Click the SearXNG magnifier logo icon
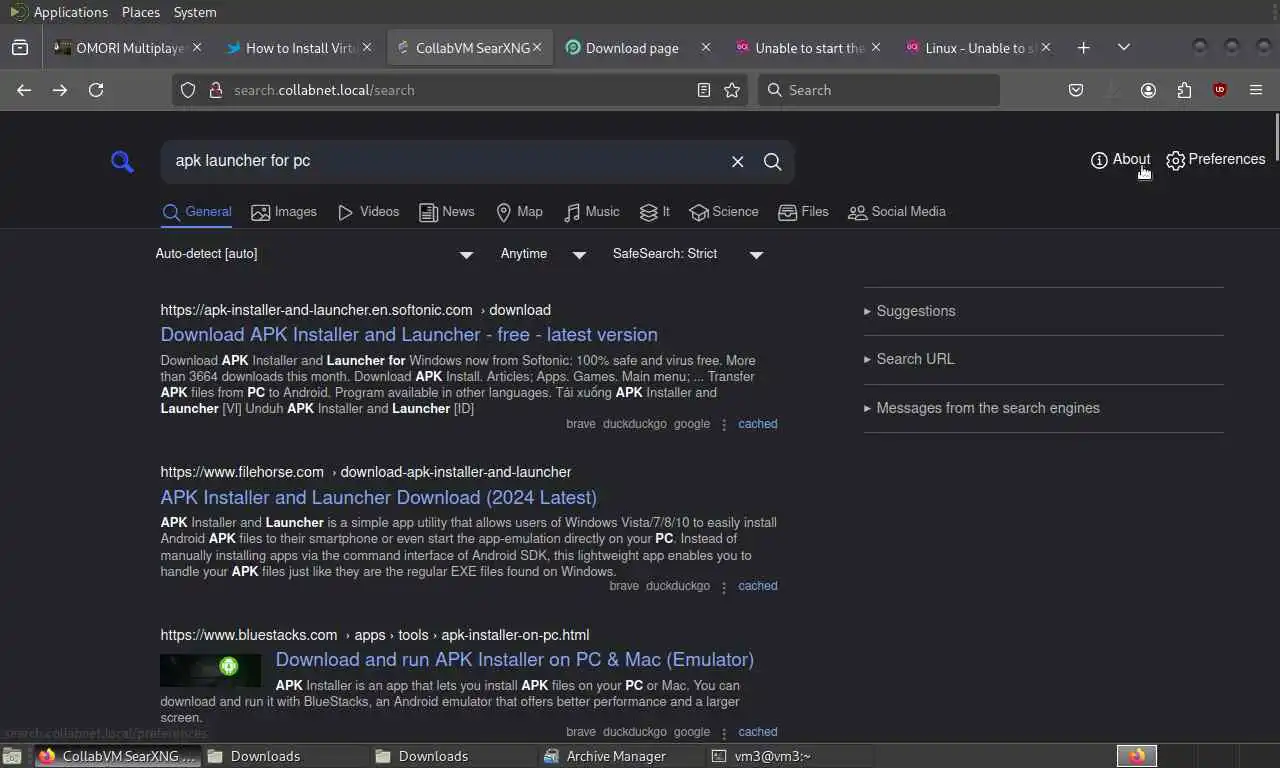Viewport: 1280px width, 768px height. coord(122,161)
